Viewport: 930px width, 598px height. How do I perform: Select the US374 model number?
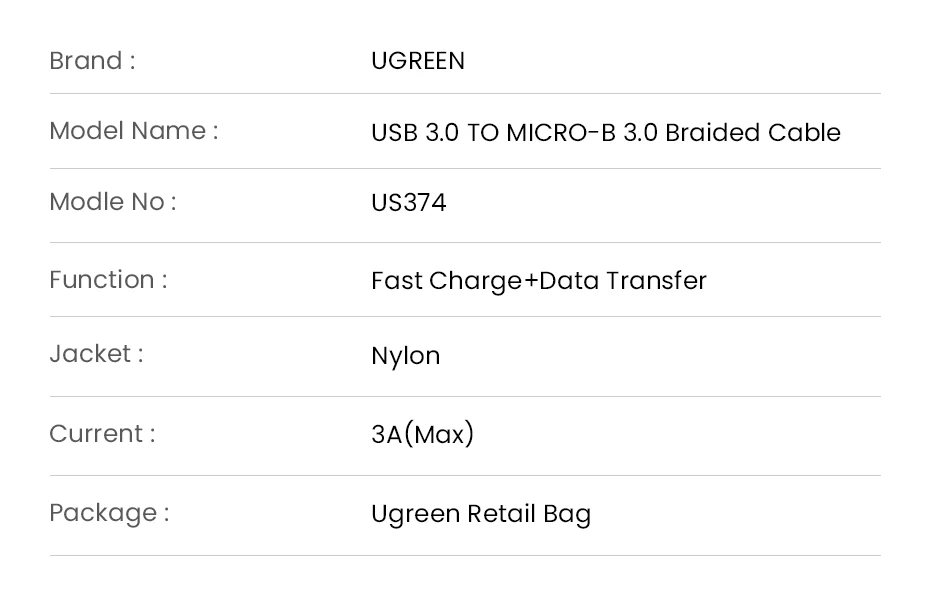[x=408, y=203]
